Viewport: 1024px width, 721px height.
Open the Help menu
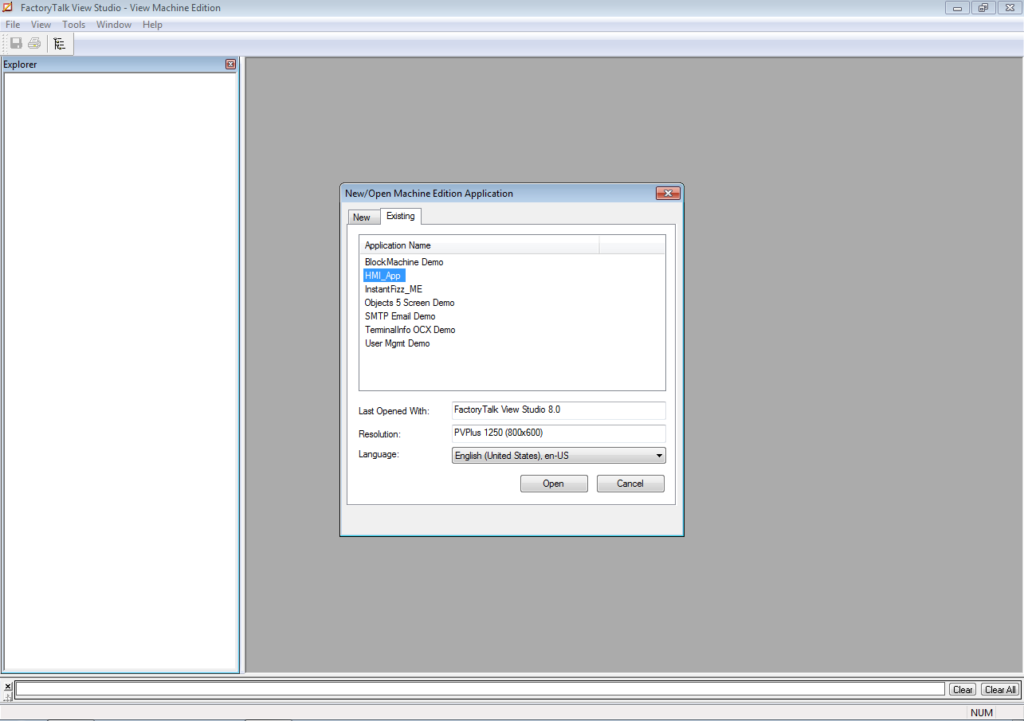(x=152, y=24)
